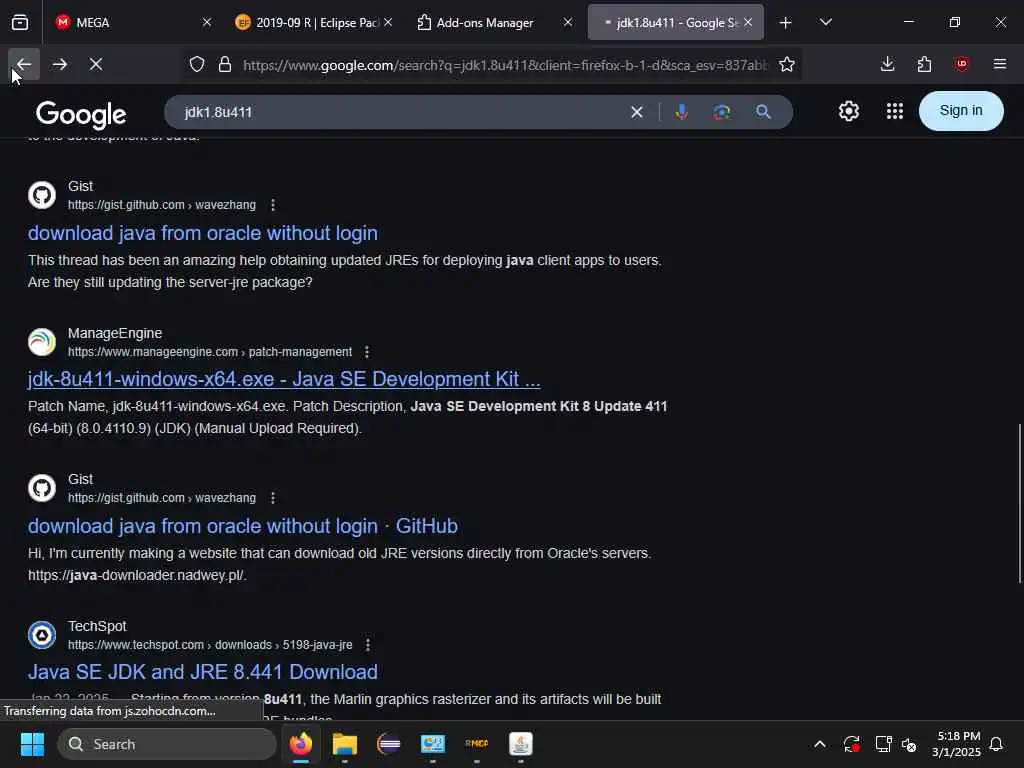1024x768 pixels.
Task: Switch to the Eclipse Packages tab
Action: (x=315, y=23)
